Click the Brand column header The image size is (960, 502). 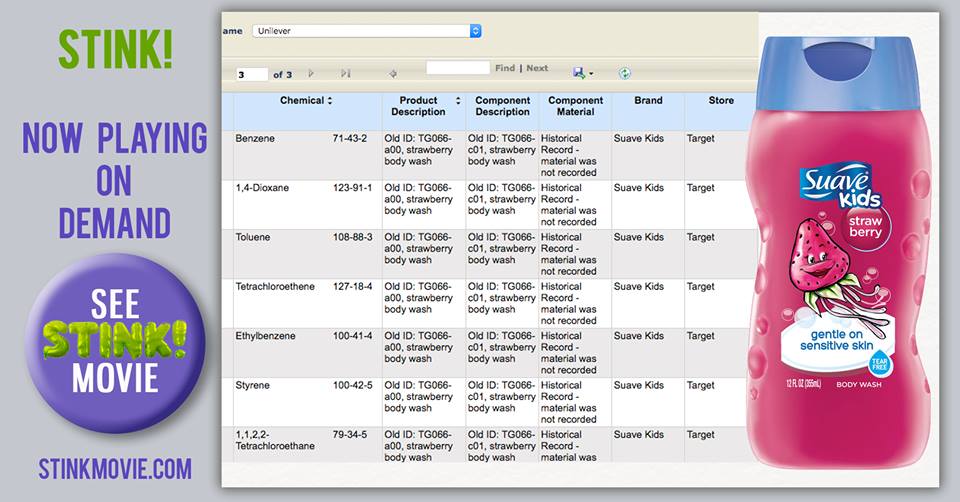[x=648, y=100]
